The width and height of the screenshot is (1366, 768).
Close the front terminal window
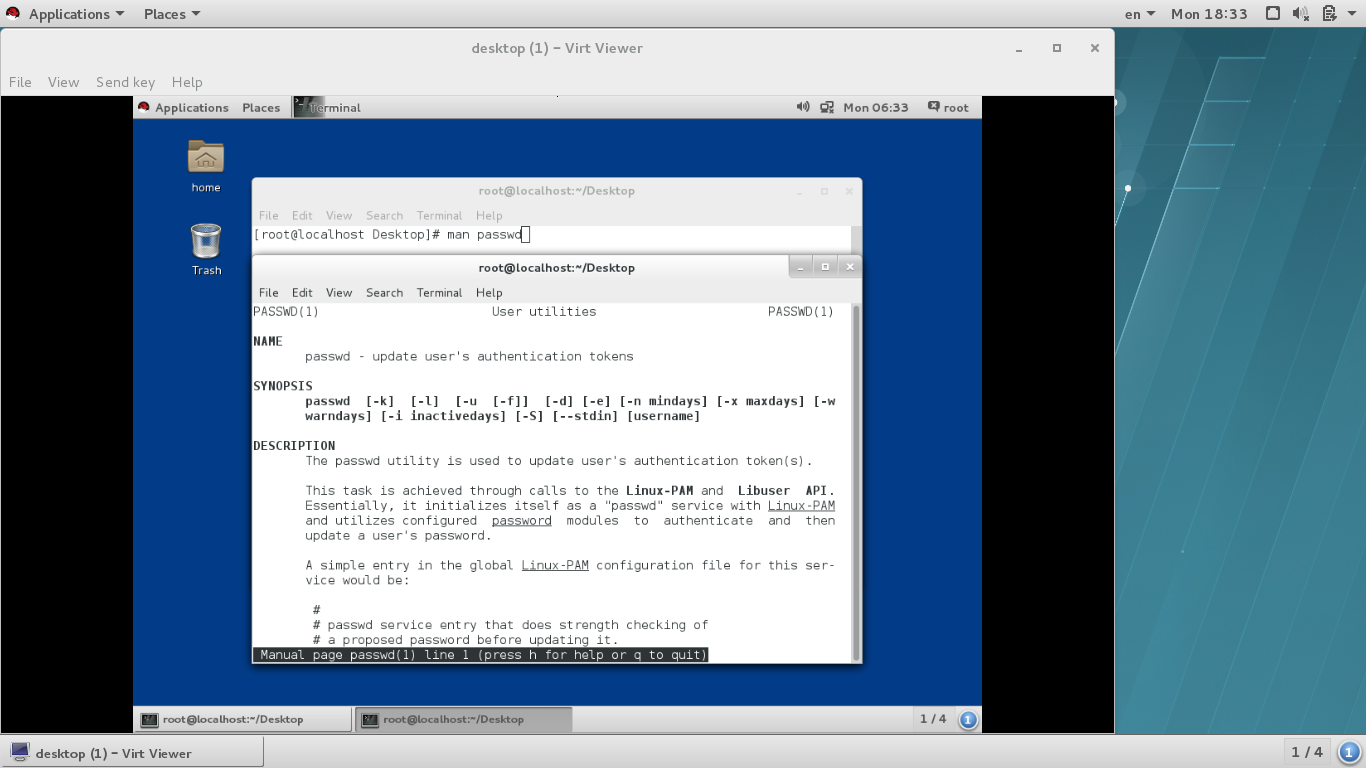click(x=849, y=266)
